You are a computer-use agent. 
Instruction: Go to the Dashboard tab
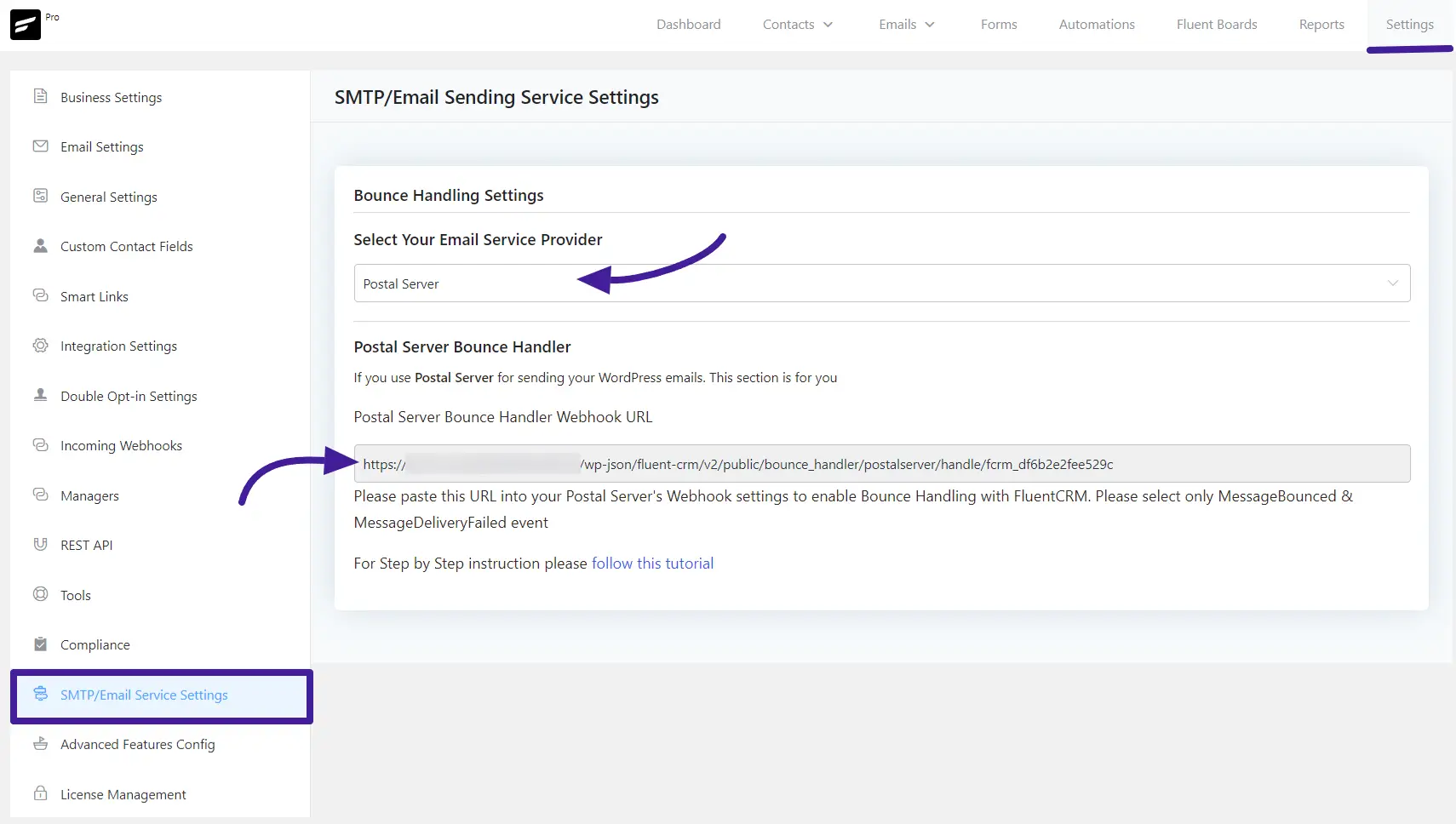689,25
